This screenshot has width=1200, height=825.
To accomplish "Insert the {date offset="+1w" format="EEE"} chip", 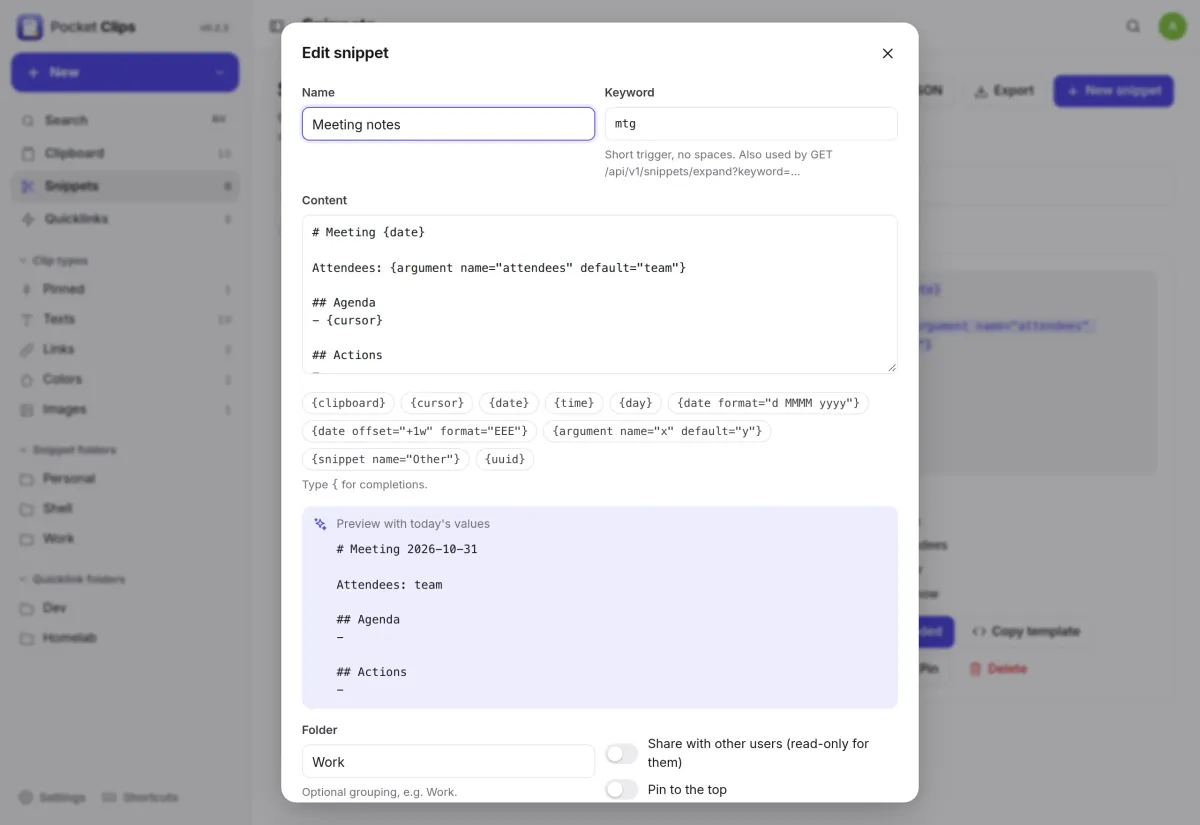I will (419, 431).
